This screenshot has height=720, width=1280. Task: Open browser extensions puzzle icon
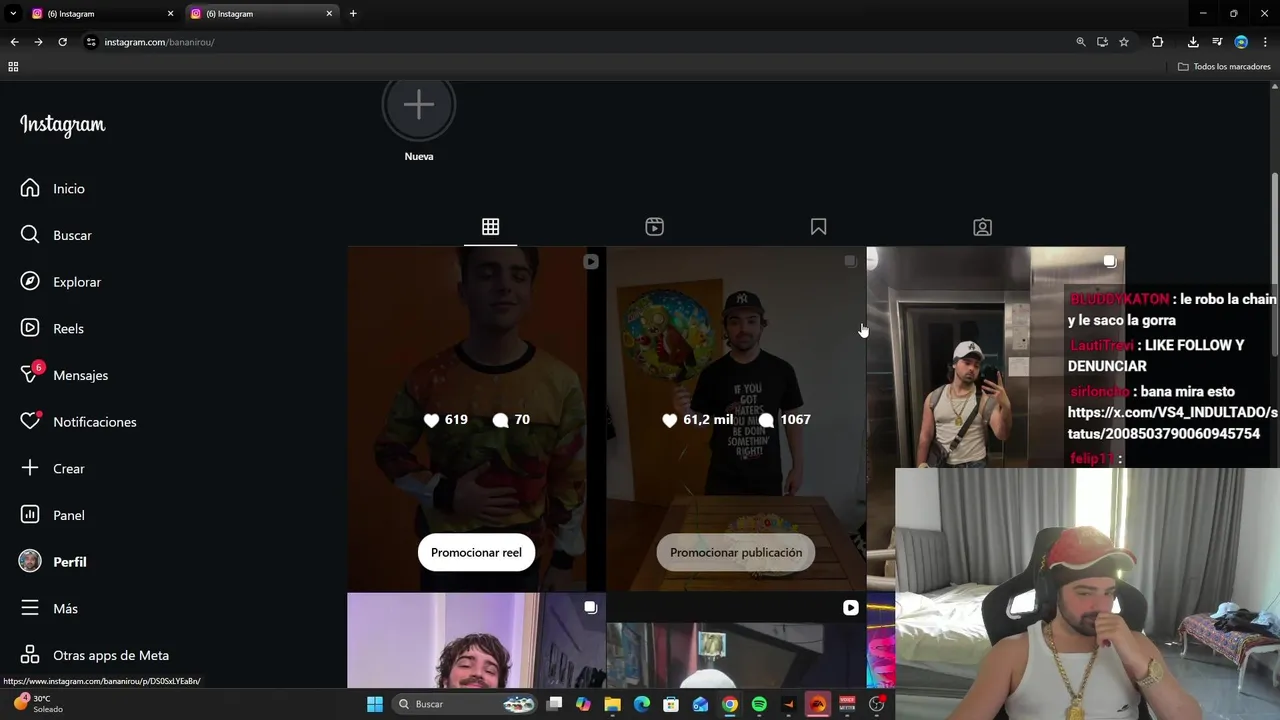(x=1157, y=42)
